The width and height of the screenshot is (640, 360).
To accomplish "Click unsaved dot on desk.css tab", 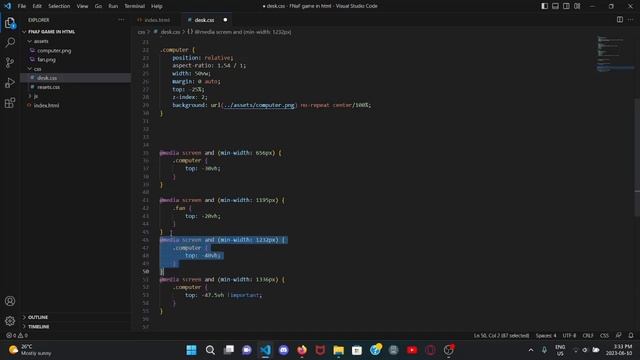I will (225, 20).
